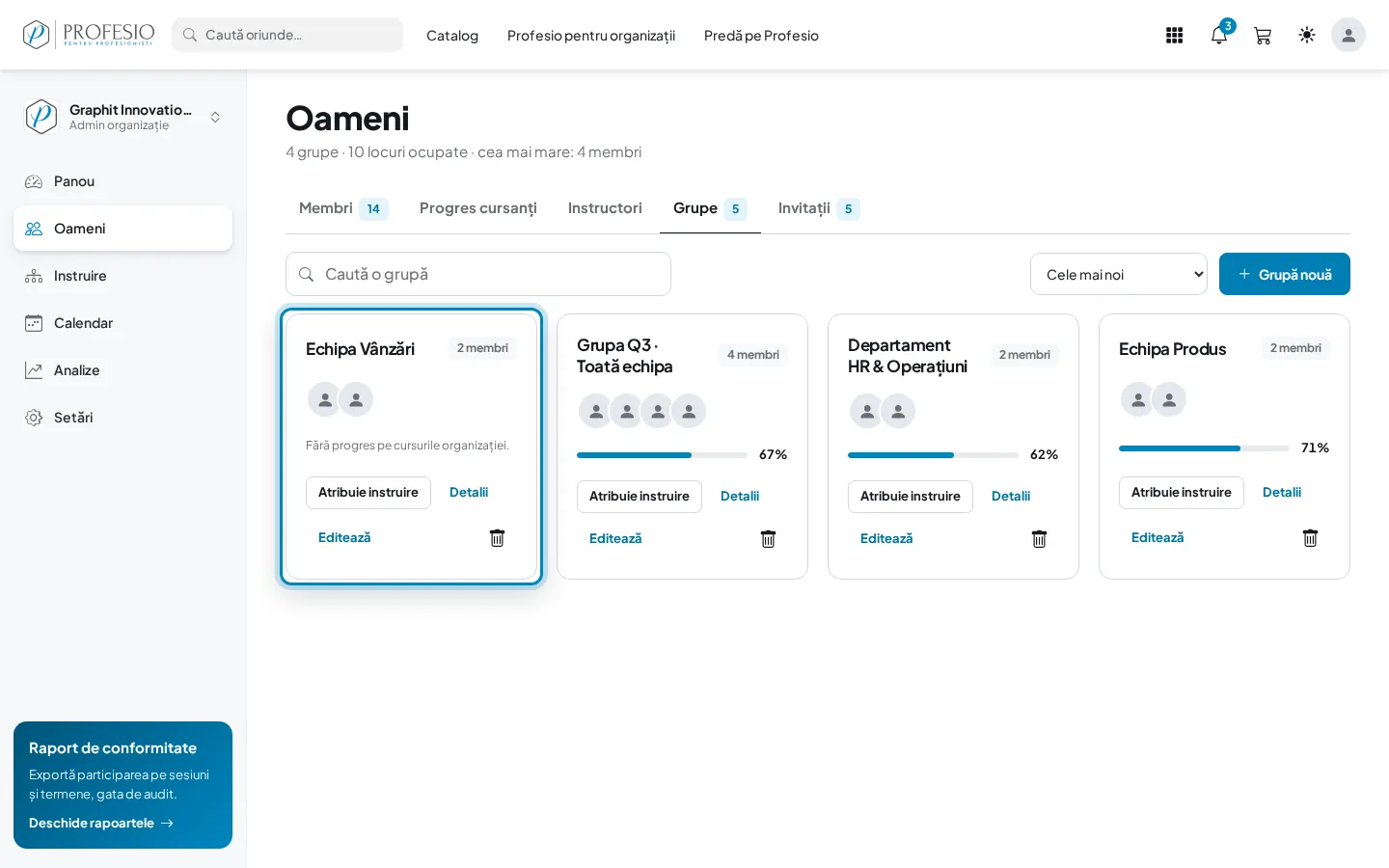Open Predă pe Profesio link

click(x=761, y=36)
